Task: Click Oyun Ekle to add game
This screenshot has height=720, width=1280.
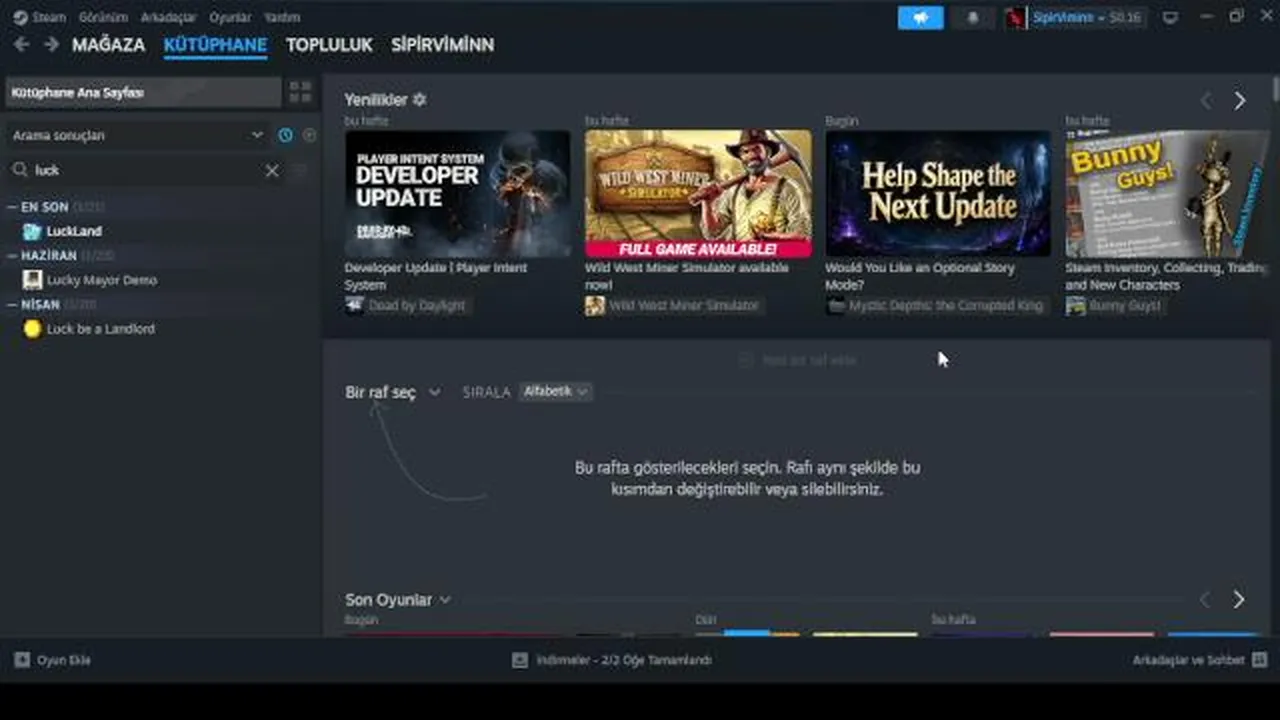Action: pos(53,660)
